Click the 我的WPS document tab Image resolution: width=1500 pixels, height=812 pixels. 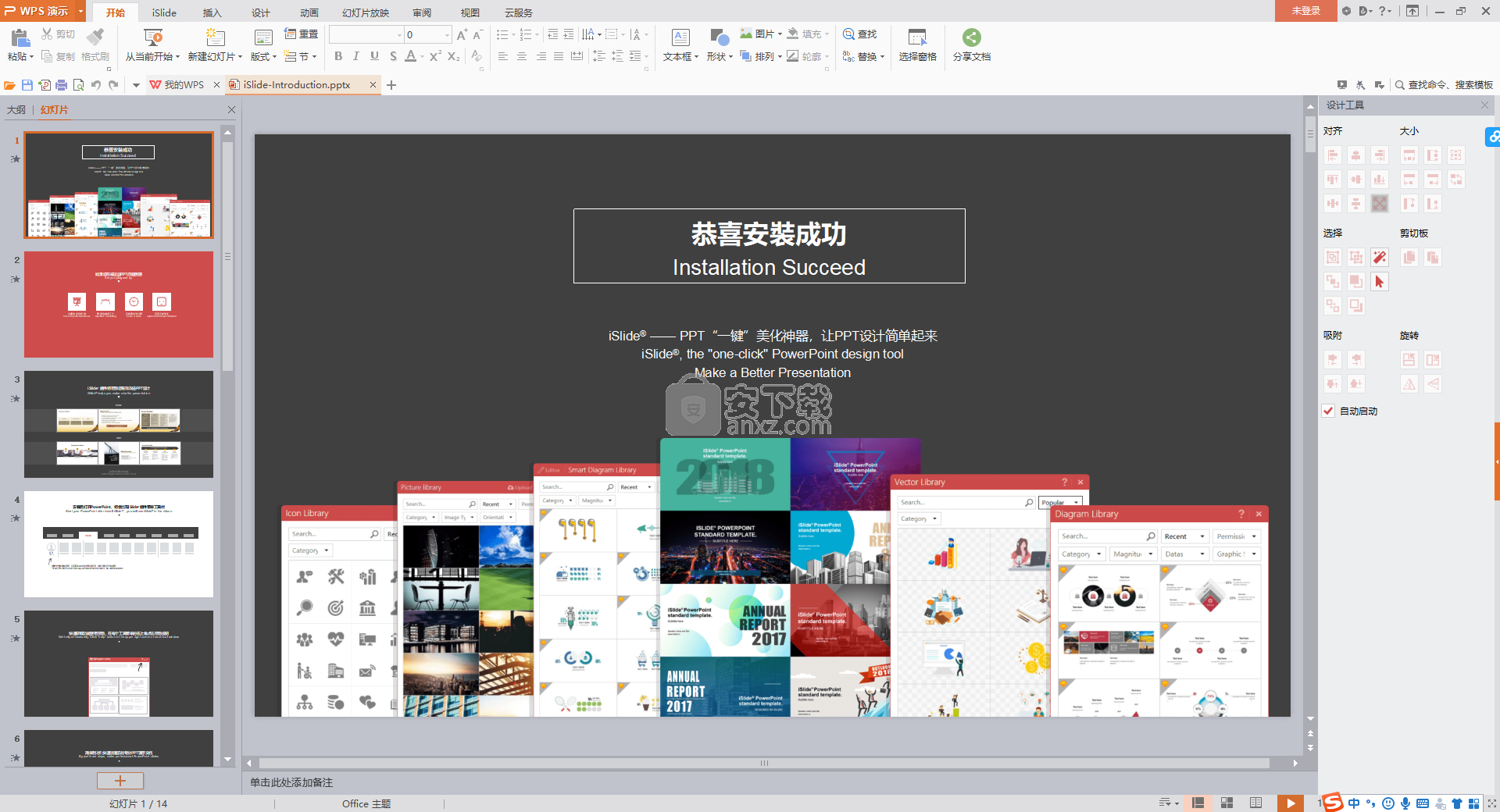coord(184,84)
